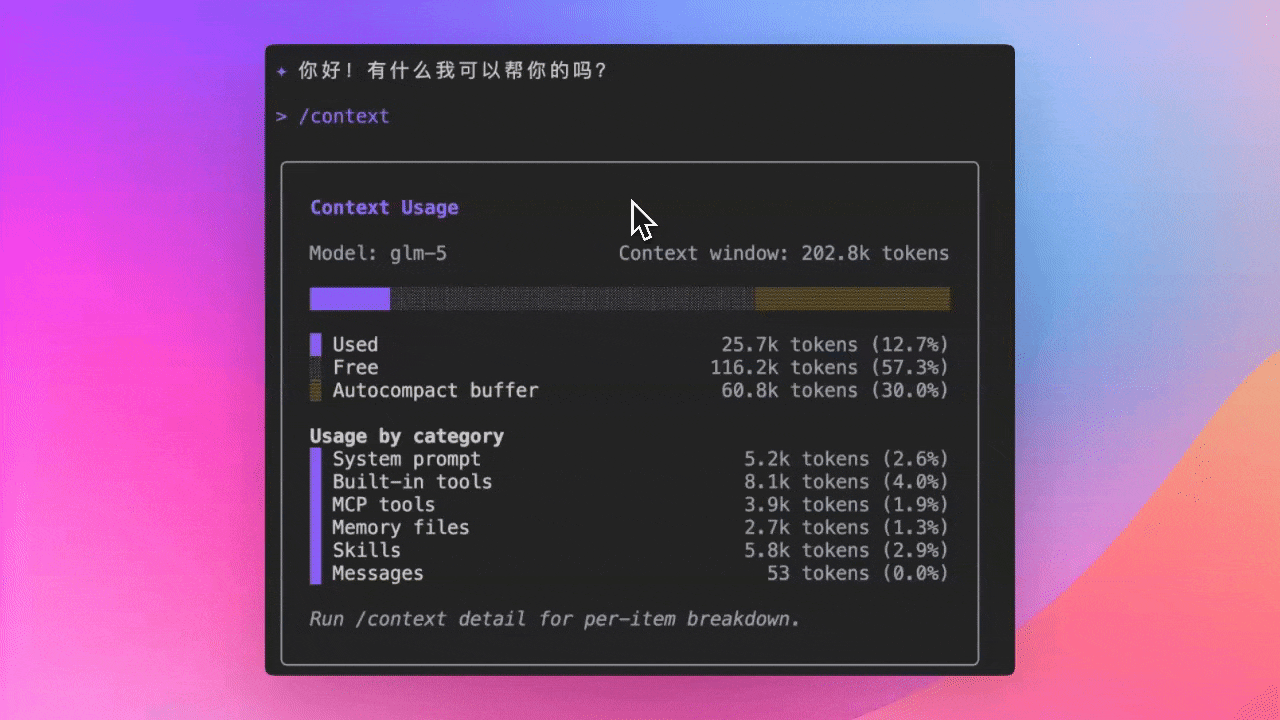Click the yellow autocompact segment of usage bar
The width and height of the screenshot is (1280, 720).
[x=852, y=299]
